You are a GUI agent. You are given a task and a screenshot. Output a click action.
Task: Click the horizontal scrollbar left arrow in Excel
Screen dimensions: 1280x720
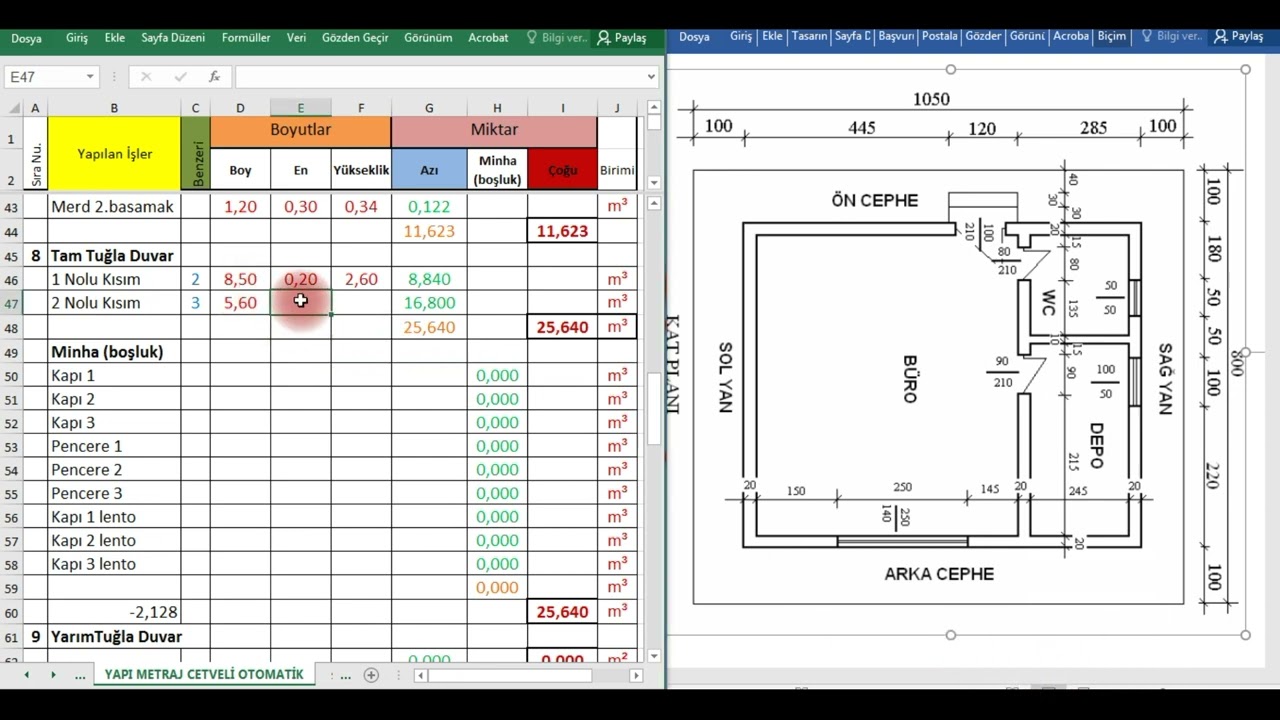click(422, 675)
